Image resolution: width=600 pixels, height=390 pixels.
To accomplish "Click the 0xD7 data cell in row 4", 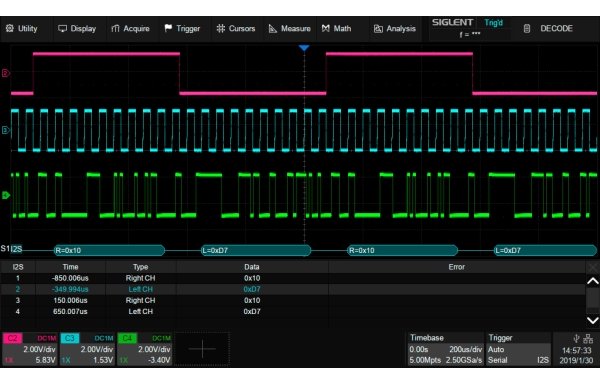I will click(x=252, y=311).
